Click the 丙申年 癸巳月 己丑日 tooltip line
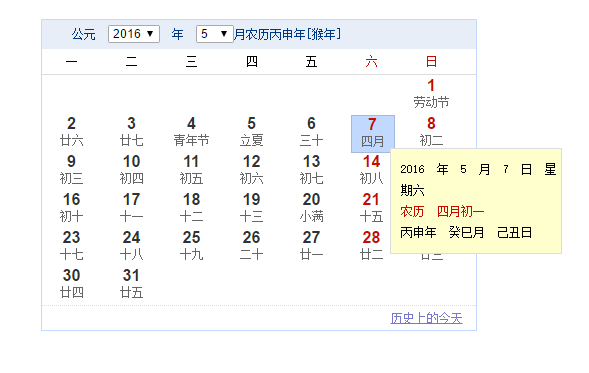 [466, 233]
